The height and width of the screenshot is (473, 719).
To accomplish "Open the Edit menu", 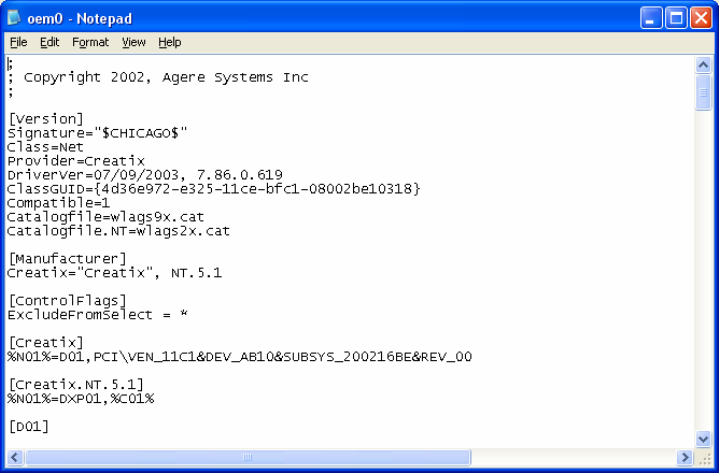I will (x=49, y=42).
